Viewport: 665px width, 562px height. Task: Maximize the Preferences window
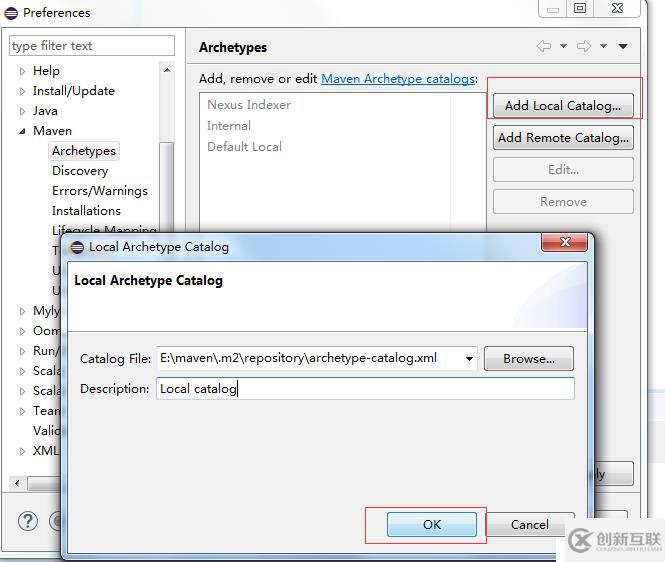579,8
